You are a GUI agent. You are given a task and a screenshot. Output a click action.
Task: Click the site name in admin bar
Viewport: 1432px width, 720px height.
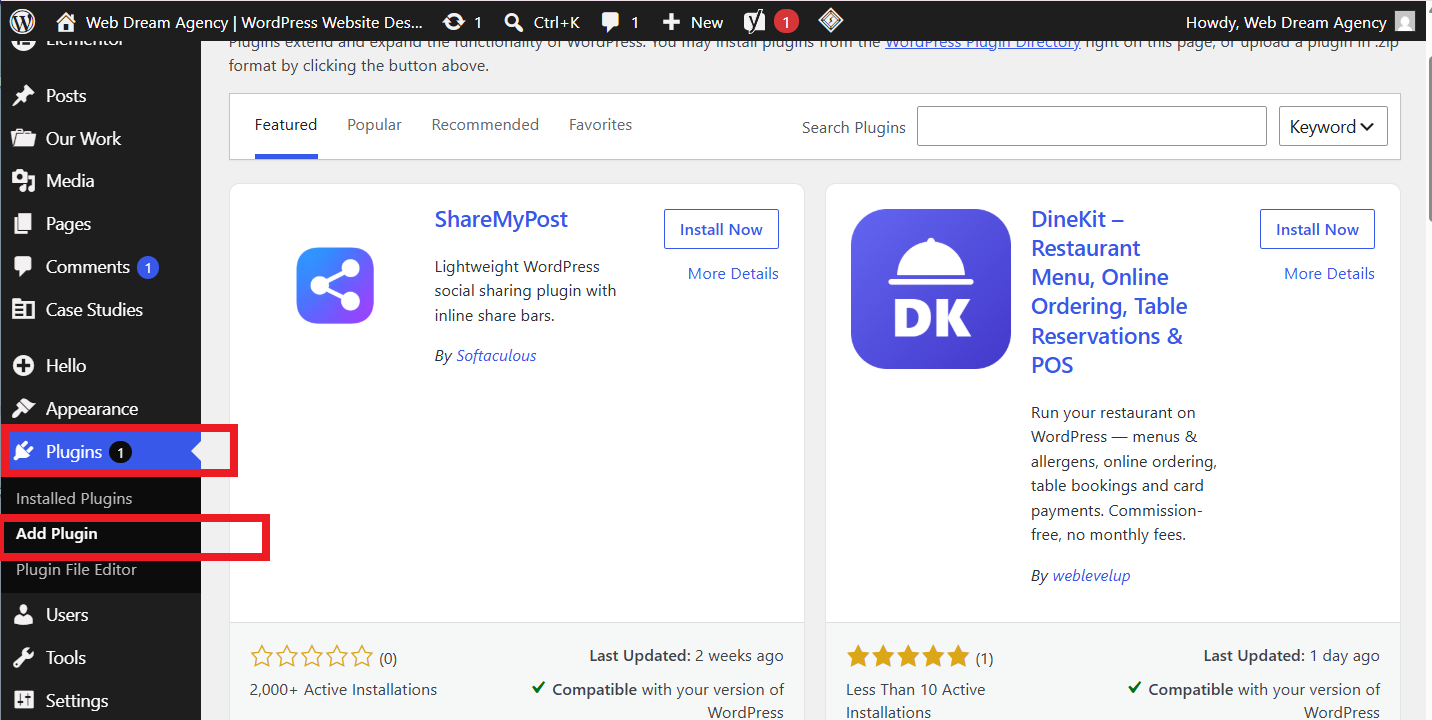(x=254, y=22)
